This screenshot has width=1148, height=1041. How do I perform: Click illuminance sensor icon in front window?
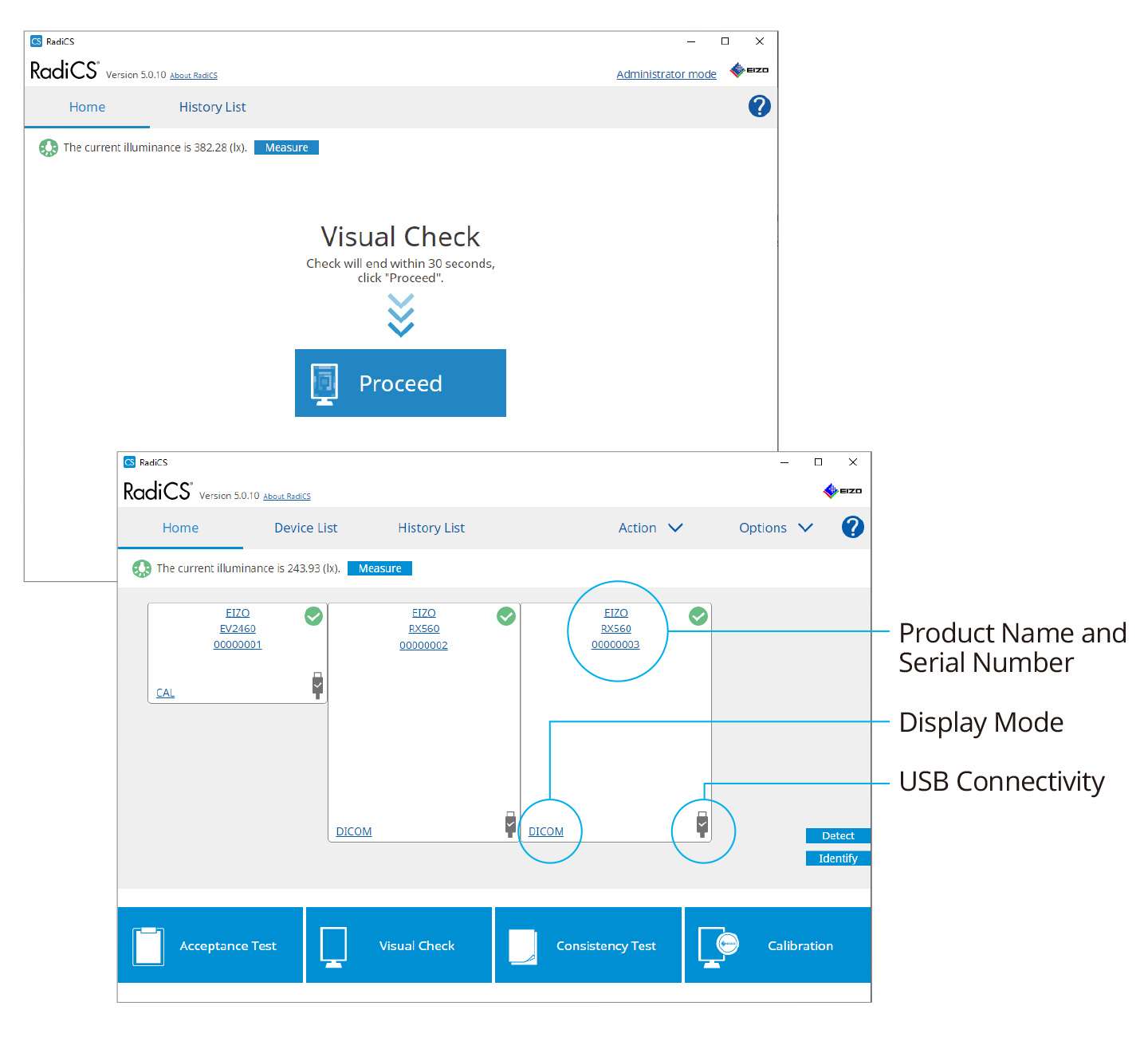point(142,568)
